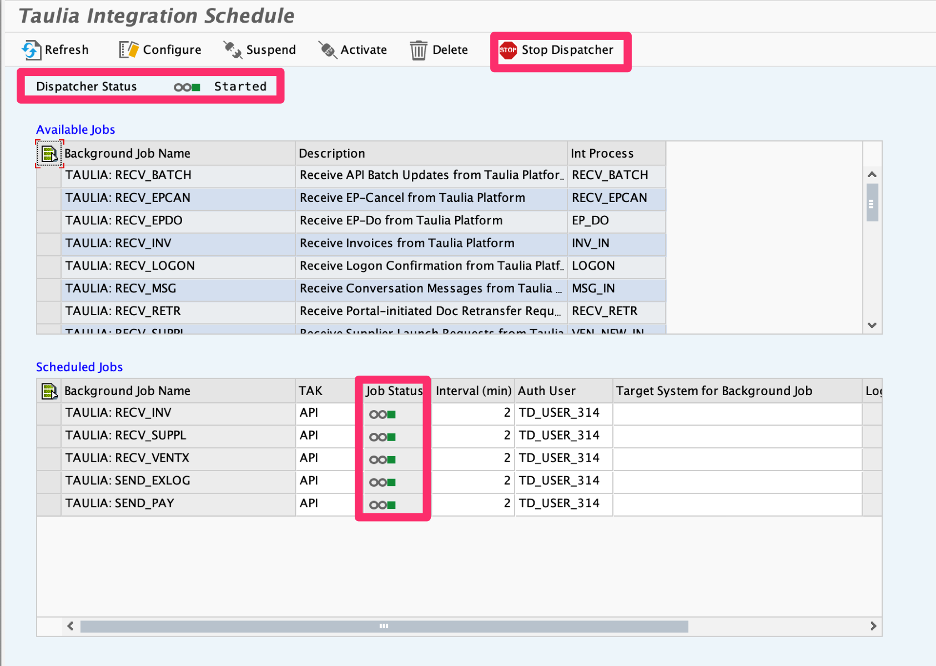Click the LOGON Int Process cell

click(x=616, y=266)
